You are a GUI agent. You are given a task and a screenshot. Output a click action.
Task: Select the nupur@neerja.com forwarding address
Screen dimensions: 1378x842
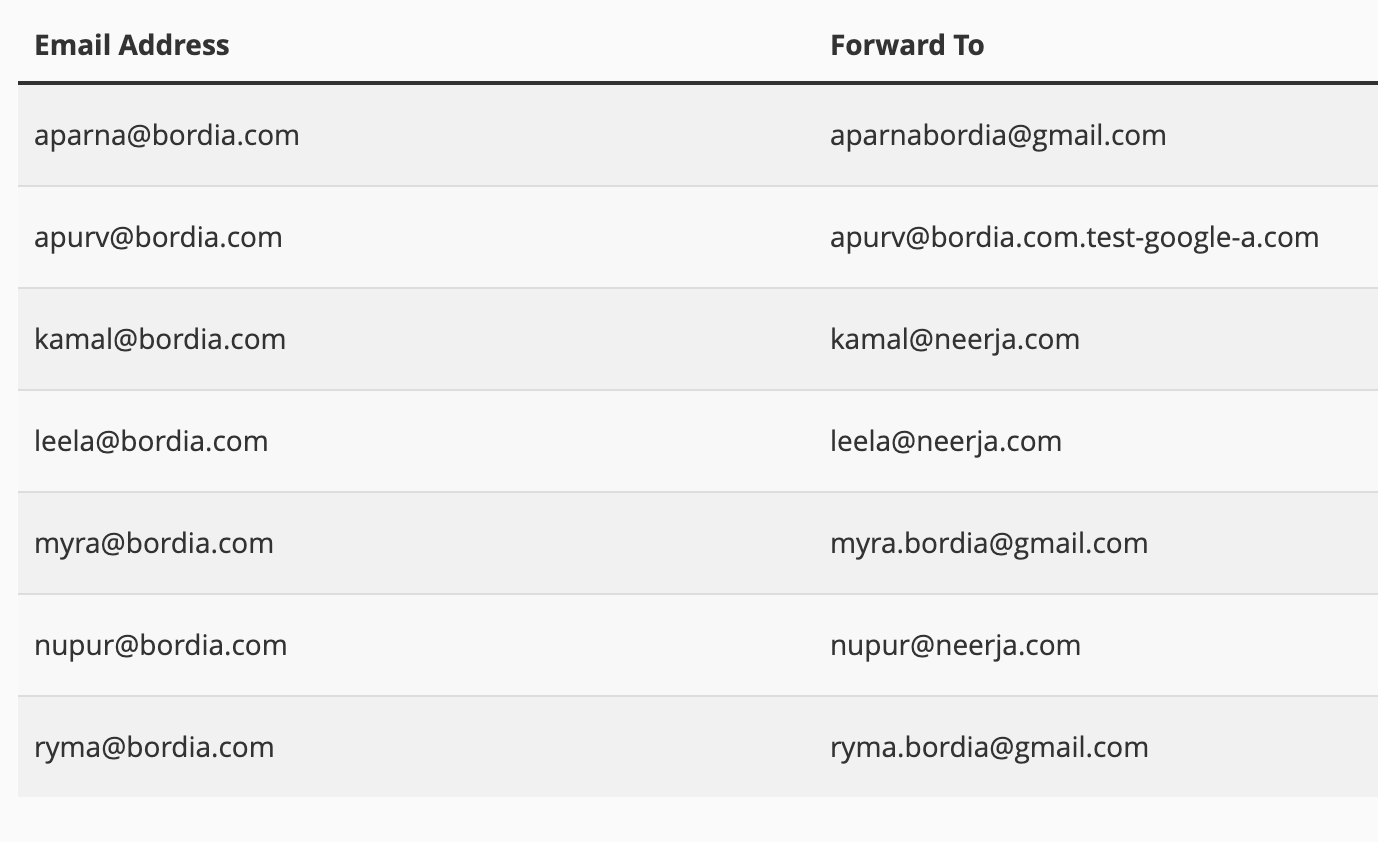click(x=955, y=645)
